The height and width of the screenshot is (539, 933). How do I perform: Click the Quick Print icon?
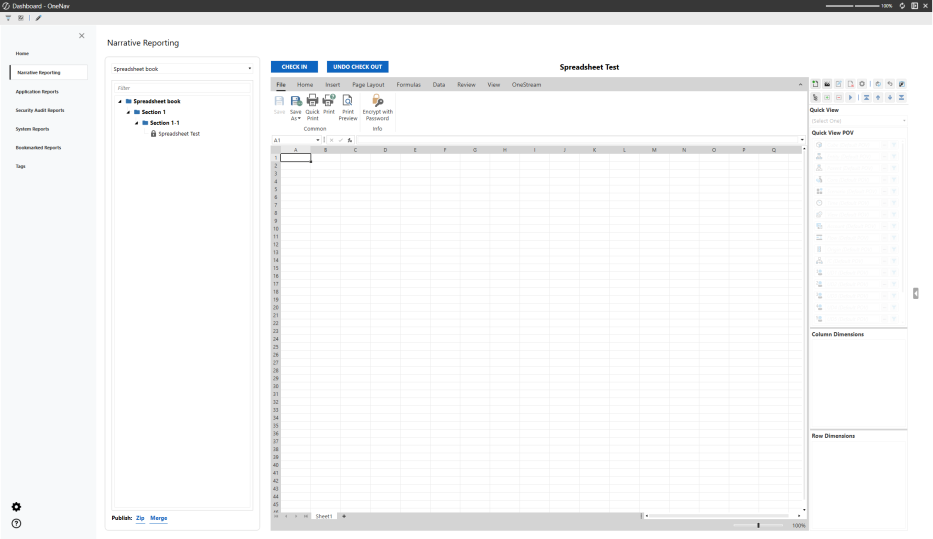pyautogui.click(x=312, y=101)
